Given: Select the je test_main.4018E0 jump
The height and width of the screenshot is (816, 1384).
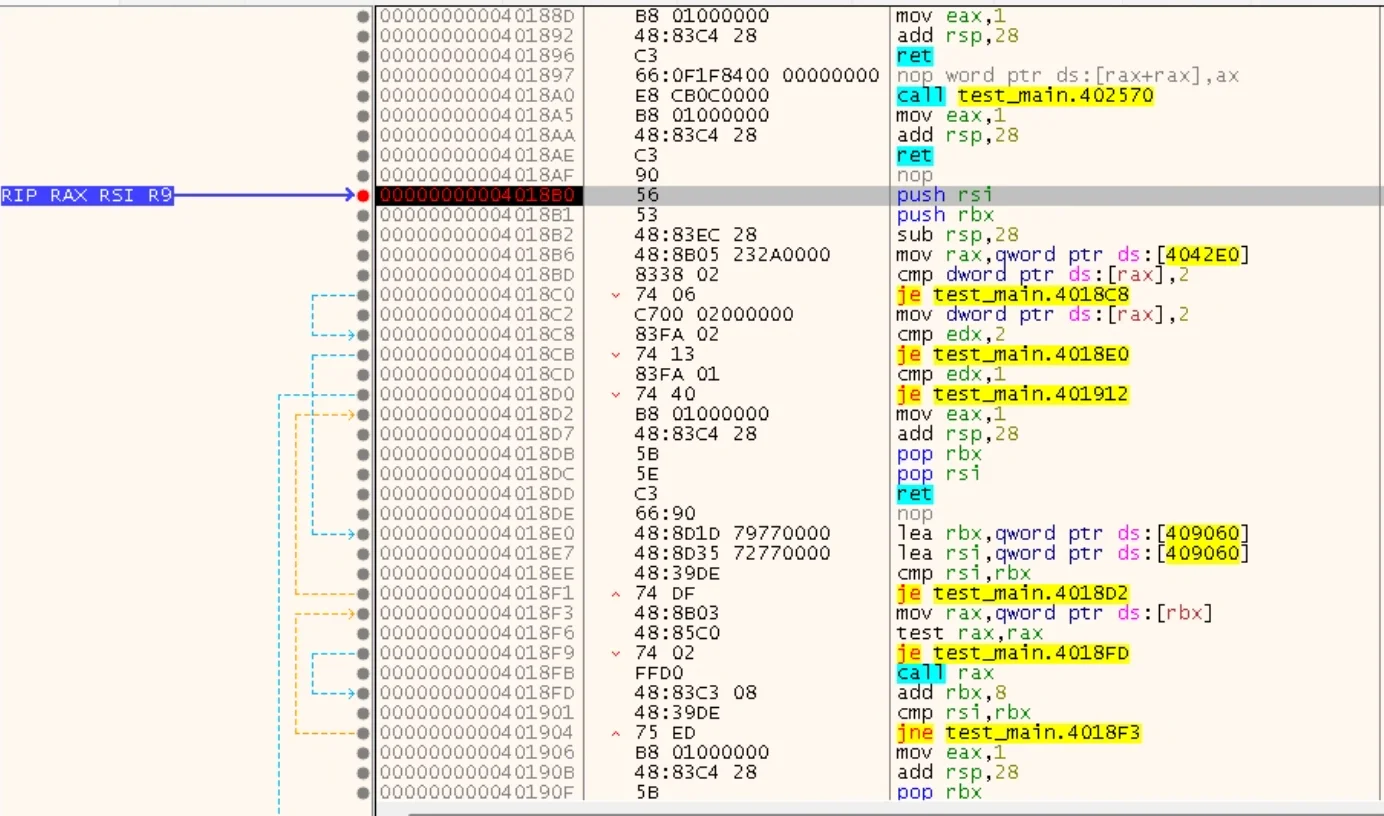Looking at the screenshot, I should 1012,355.
